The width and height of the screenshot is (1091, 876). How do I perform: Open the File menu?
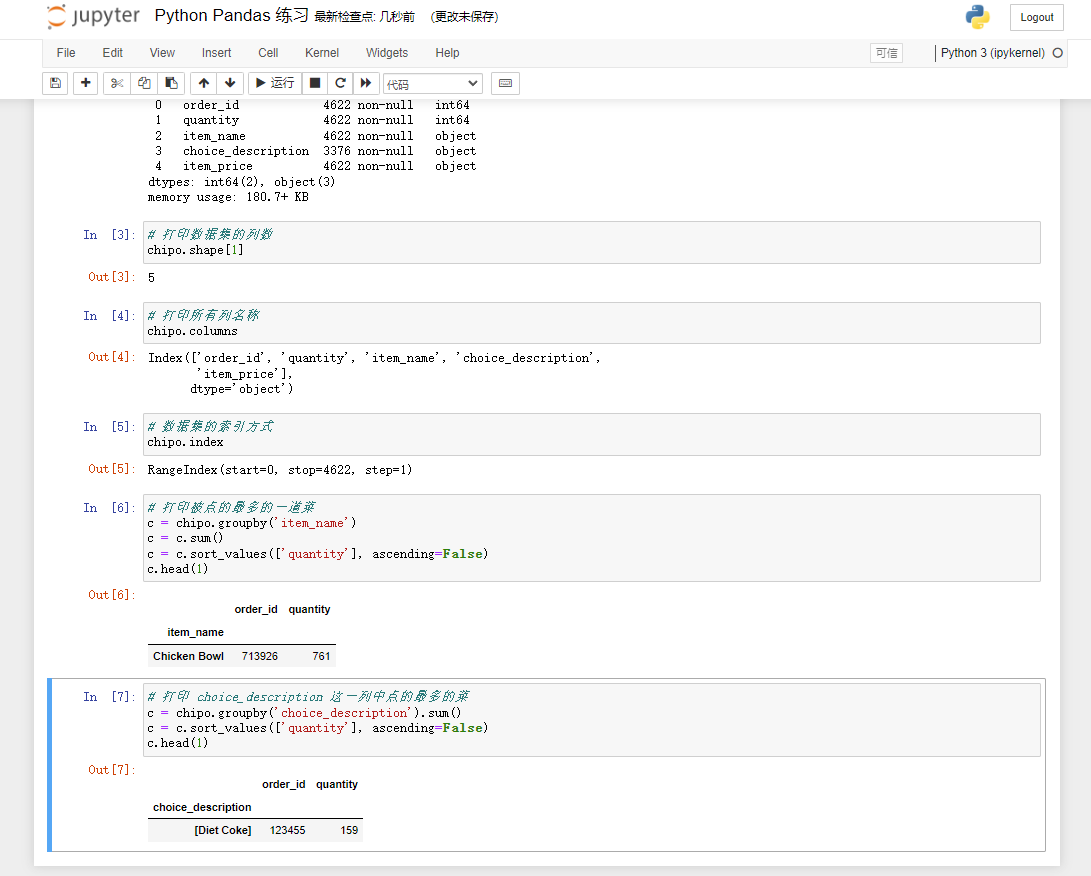66,53
